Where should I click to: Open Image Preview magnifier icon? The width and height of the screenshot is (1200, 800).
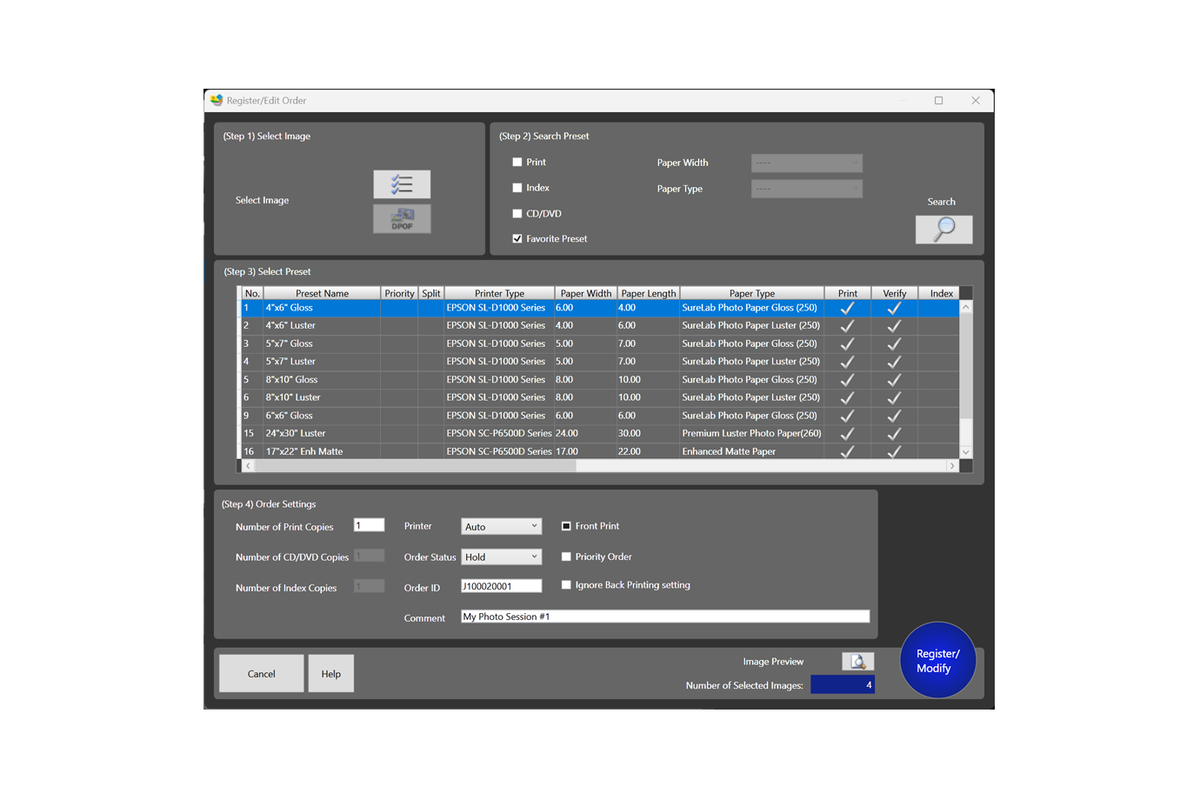pos(858,662)
